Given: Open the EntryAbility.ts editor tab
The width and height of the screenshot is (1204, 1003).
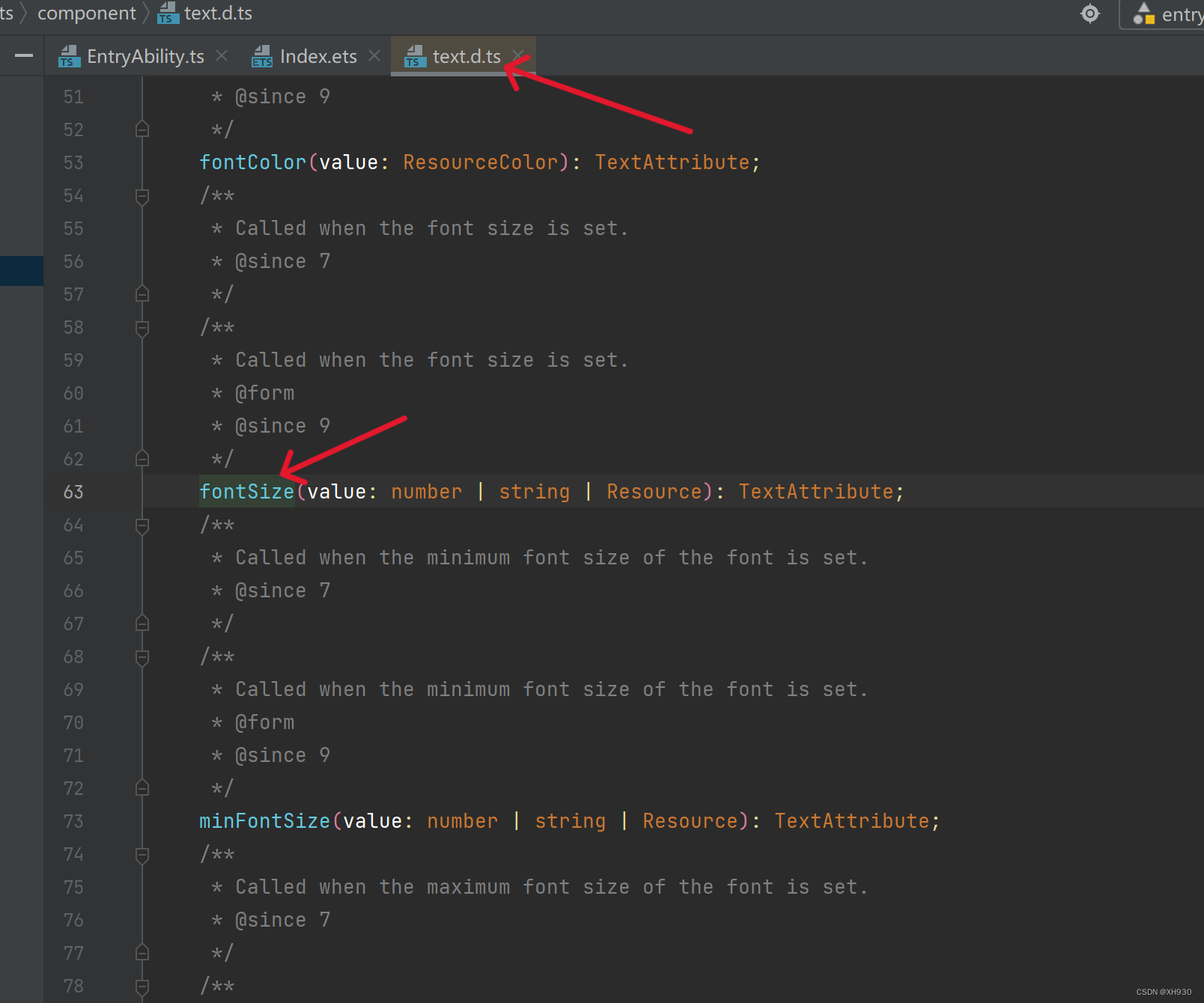Looking at the screenshot, I should (145, 56).
